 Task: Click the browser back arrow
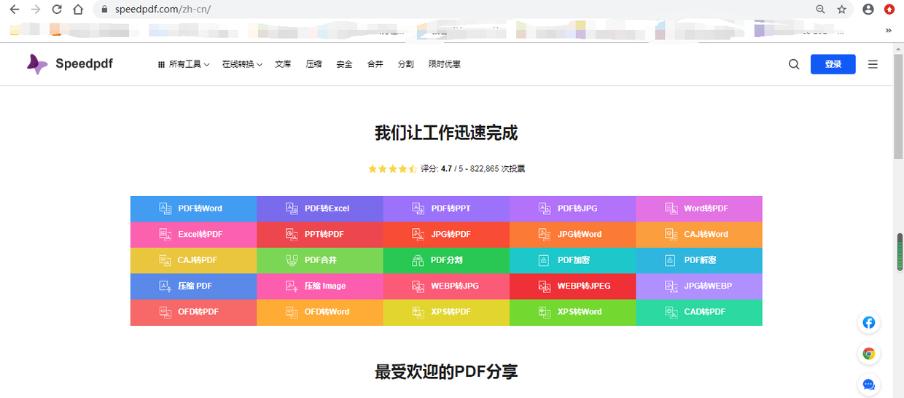(x=14, y=9)
